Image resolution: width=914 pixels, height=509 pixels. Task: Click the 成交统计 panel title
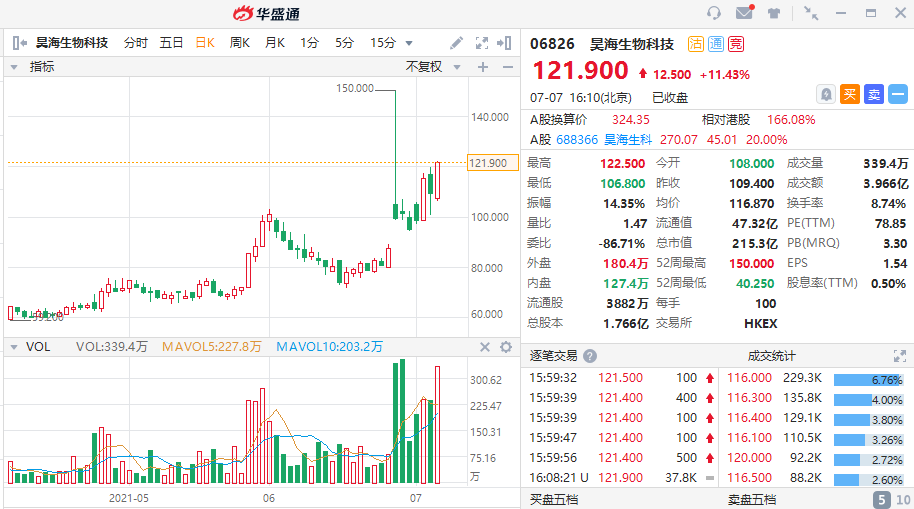click(771, 356)
